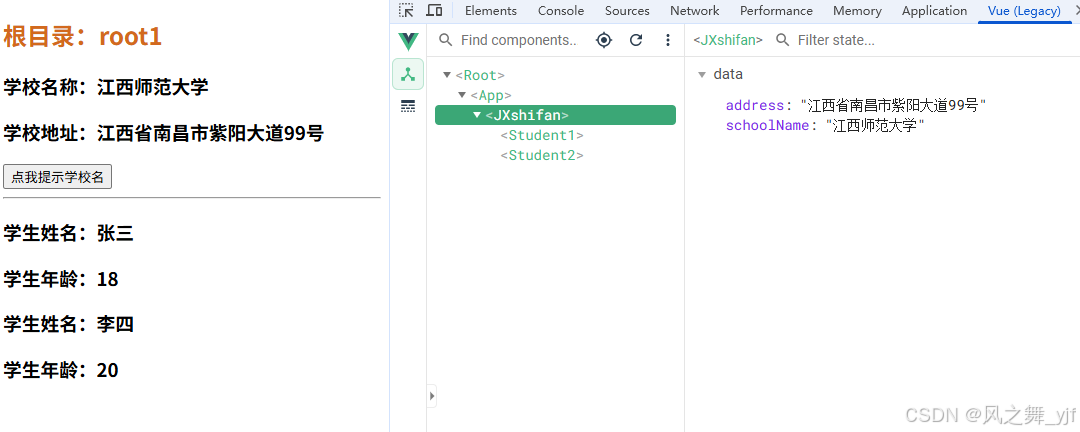Viewport: 1080px width, 432px height.
Task: Select the highlighted JXshifan component row
Action: click(x=555, y=115)
